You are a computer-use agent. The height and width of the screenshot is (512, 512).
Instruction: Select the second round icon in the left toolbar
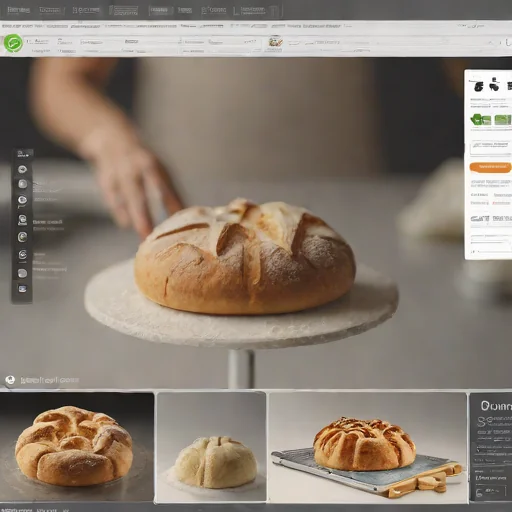tap(22, 184)
